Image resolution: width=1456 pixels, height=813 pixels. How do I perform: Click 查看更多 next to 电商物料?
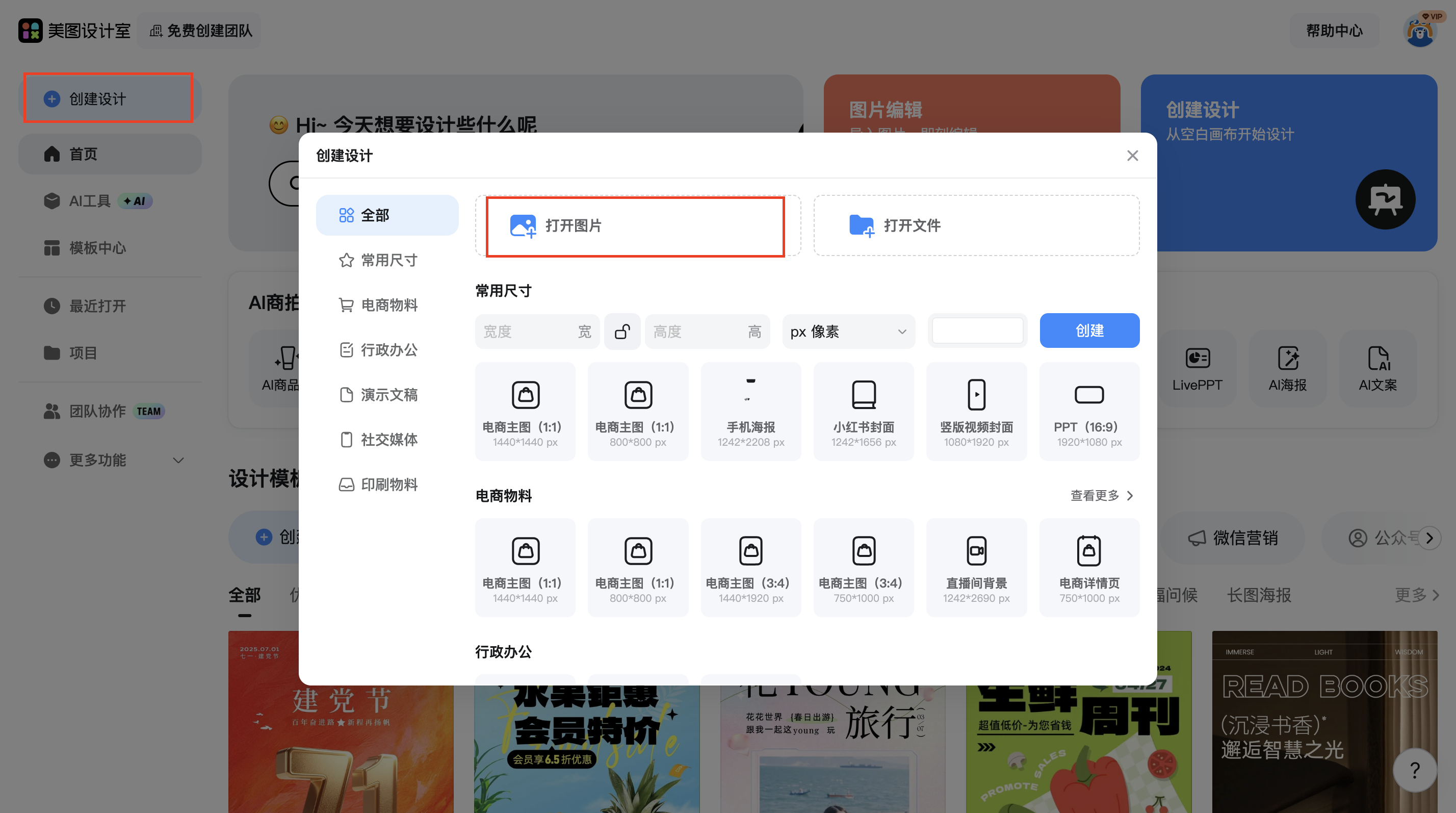coord(1101,496)
